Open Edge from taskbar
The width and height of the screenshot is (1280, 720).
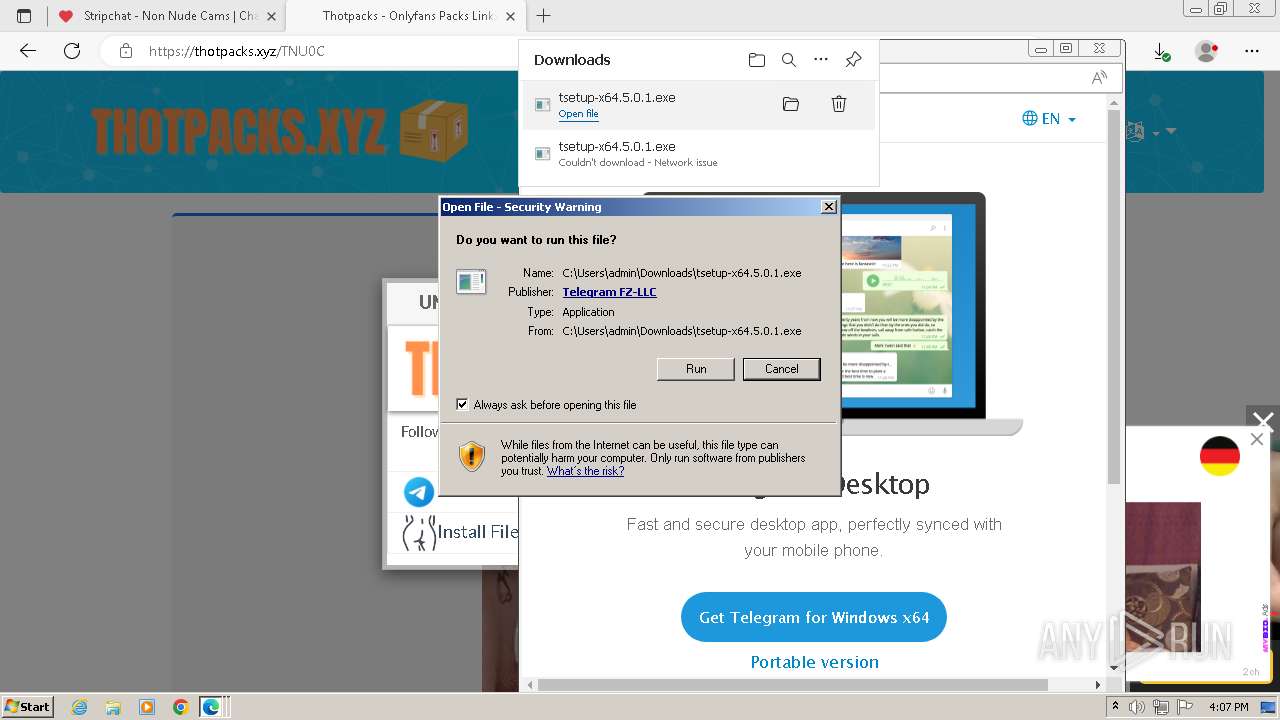point(211,707)
